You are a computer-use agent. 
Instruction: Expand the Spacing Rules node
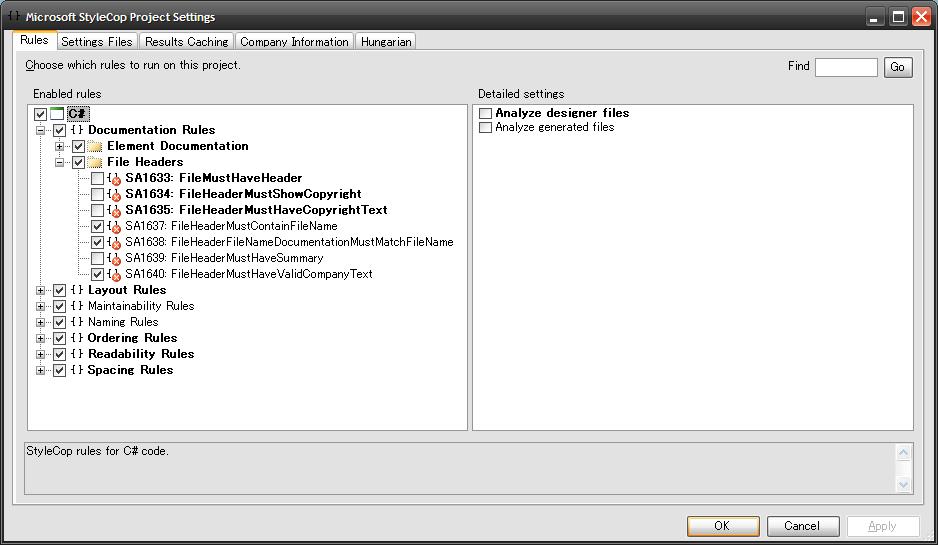(x=40, y=370)
